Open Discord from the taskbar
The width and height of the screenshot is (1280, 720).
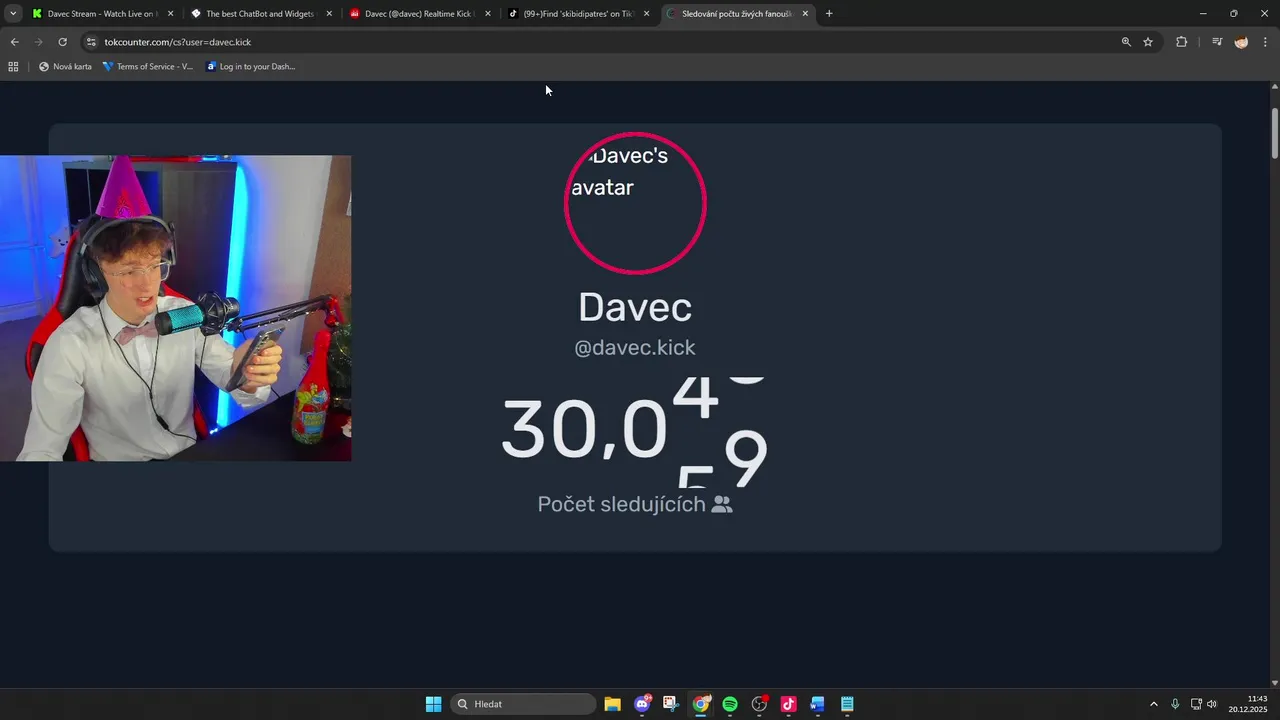[642, 704]
